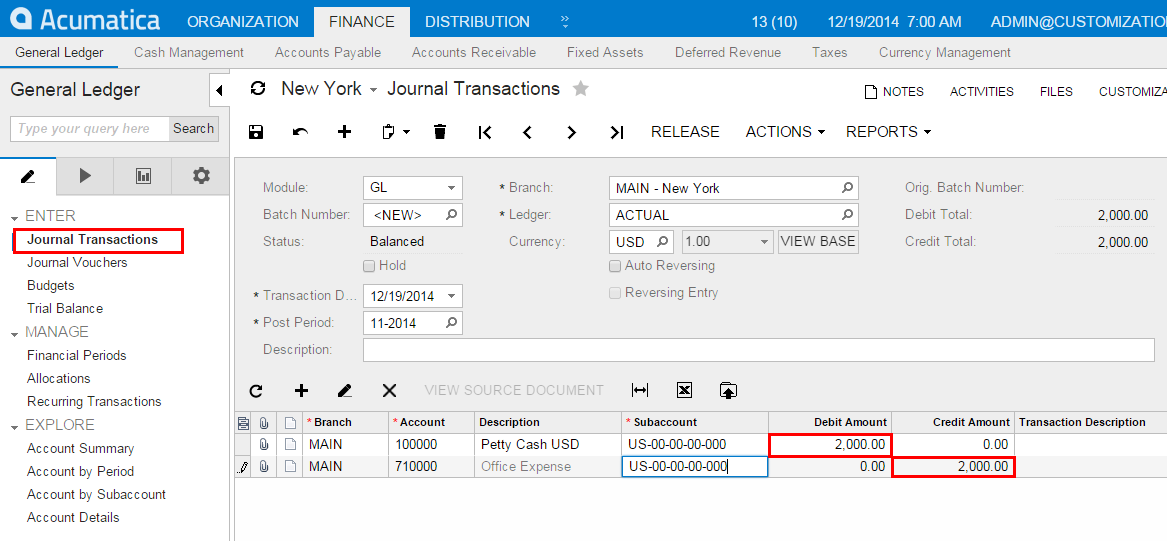Viewport: 1167px width, 541px height.
Task: Click Fit to Screen columns icon
Action: point(640,391)
